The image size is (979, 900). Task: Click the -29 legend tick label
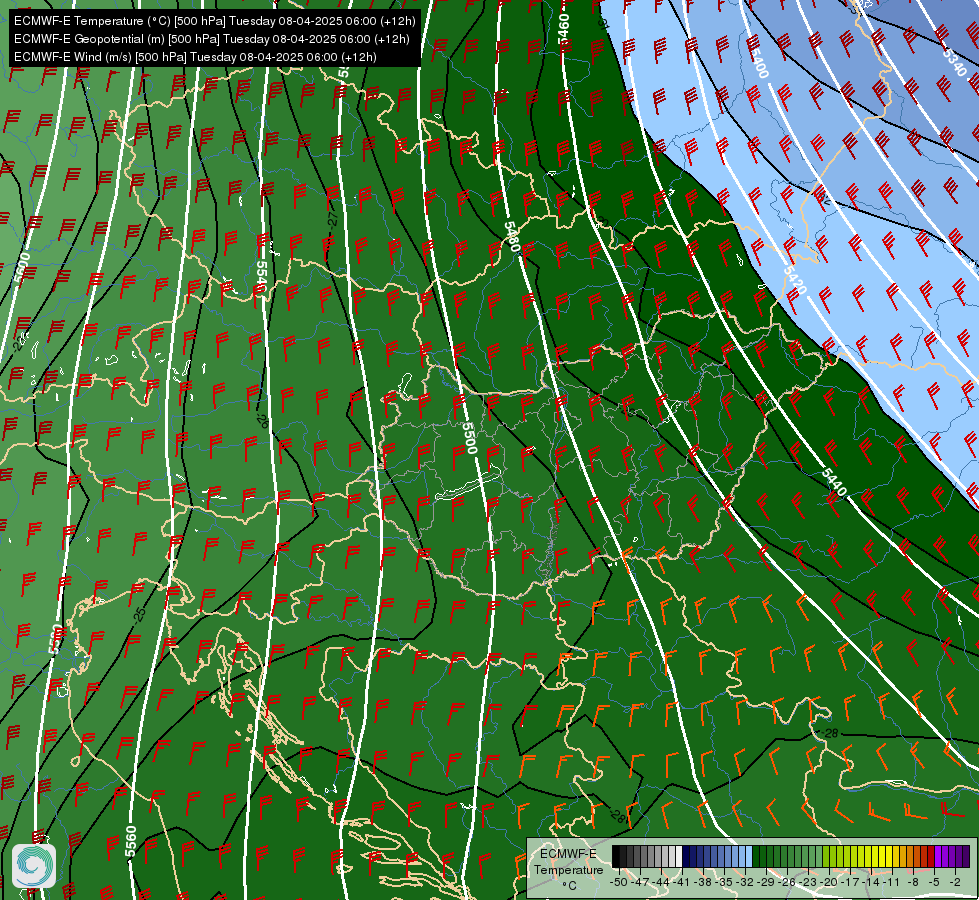766,882
